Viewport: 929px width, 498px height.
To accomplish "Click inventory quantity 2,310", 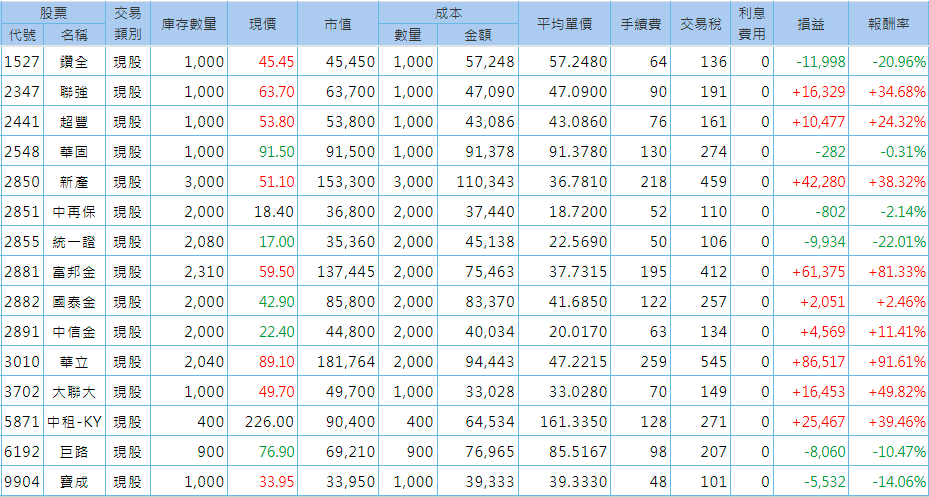I will pyautogui.click(x=204, y=272).
